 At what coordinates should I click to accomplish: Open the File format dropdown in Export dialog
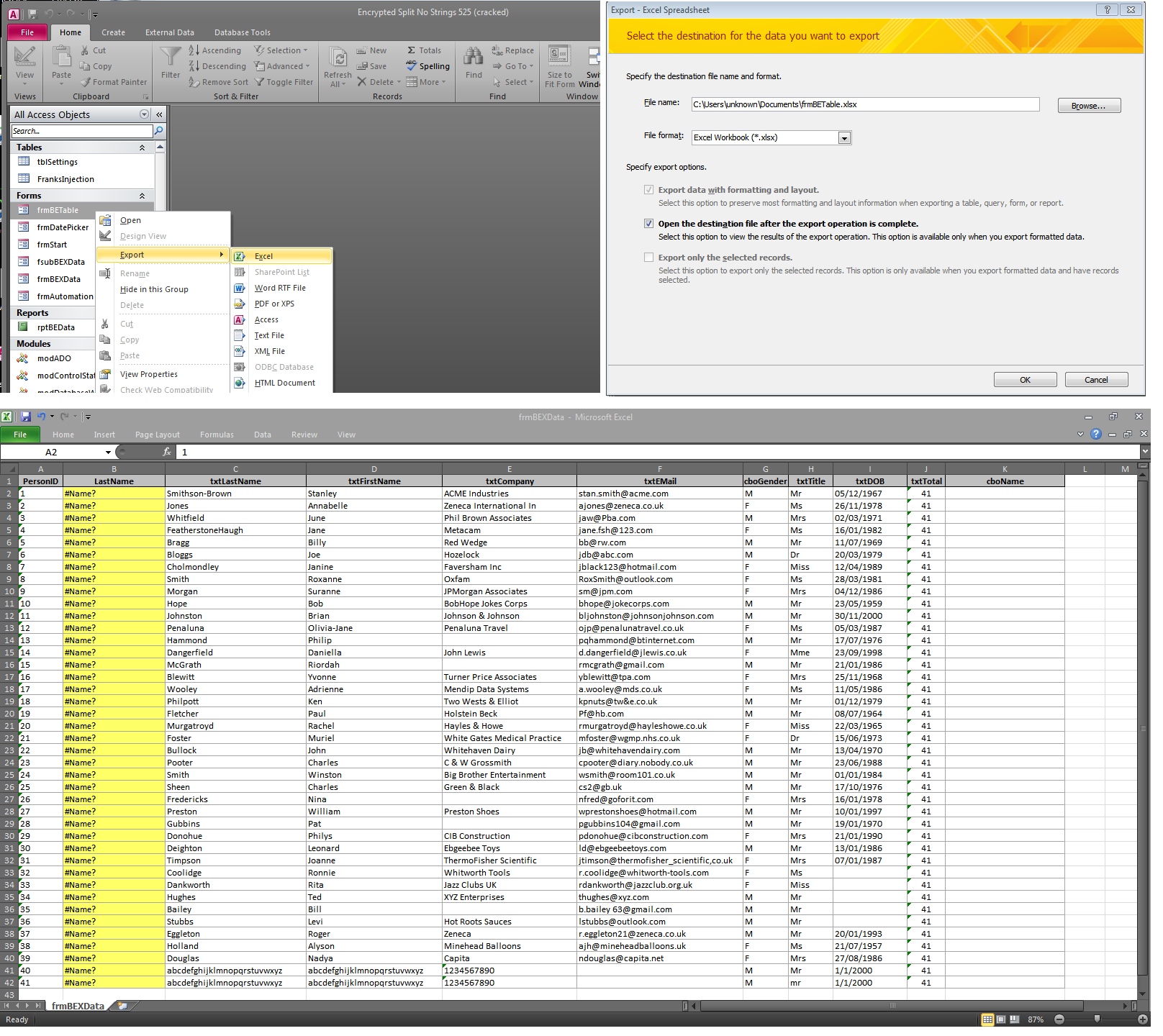(844, 137)
